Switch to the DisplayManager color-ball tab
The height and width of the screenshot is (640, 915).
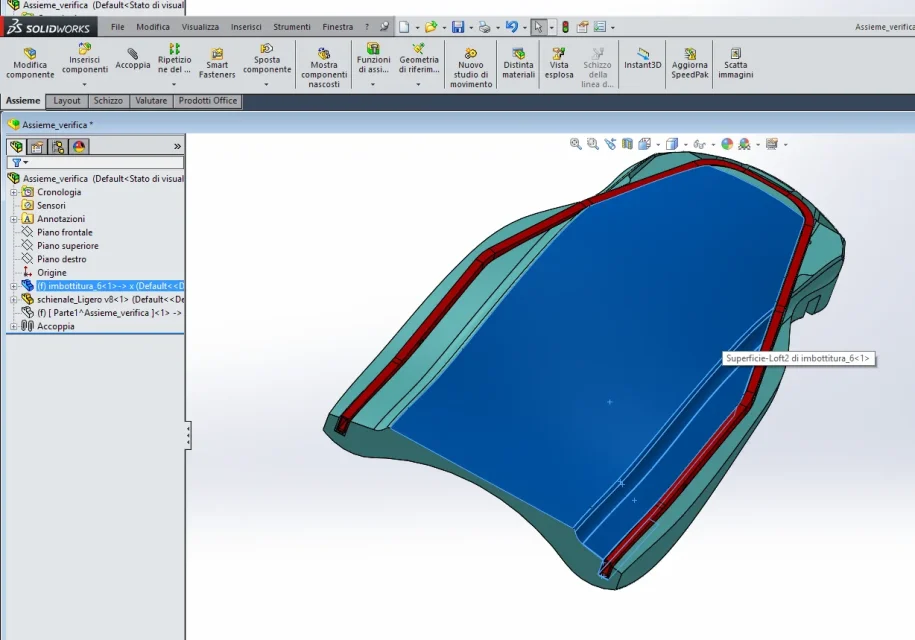(x=79, y=146)
